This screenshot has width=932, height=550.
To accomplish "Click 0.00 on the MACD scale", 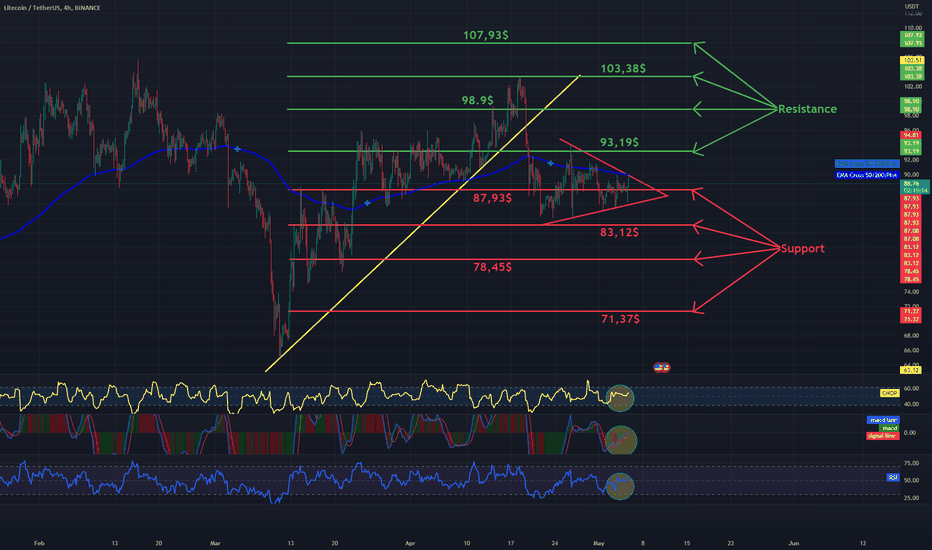I will (x=910, y=433).
